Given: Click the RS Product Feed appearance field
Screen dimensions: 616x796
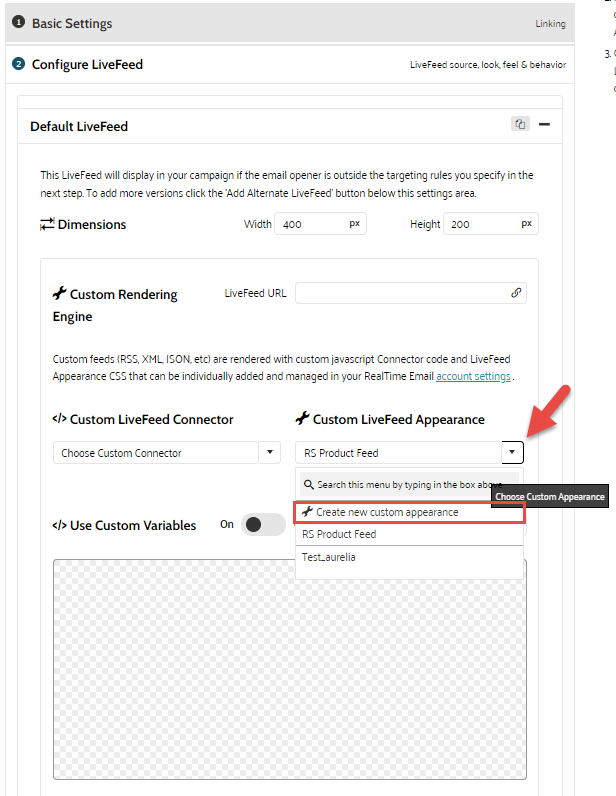Looking at the screenshot, I should click(x=398, y=452).
